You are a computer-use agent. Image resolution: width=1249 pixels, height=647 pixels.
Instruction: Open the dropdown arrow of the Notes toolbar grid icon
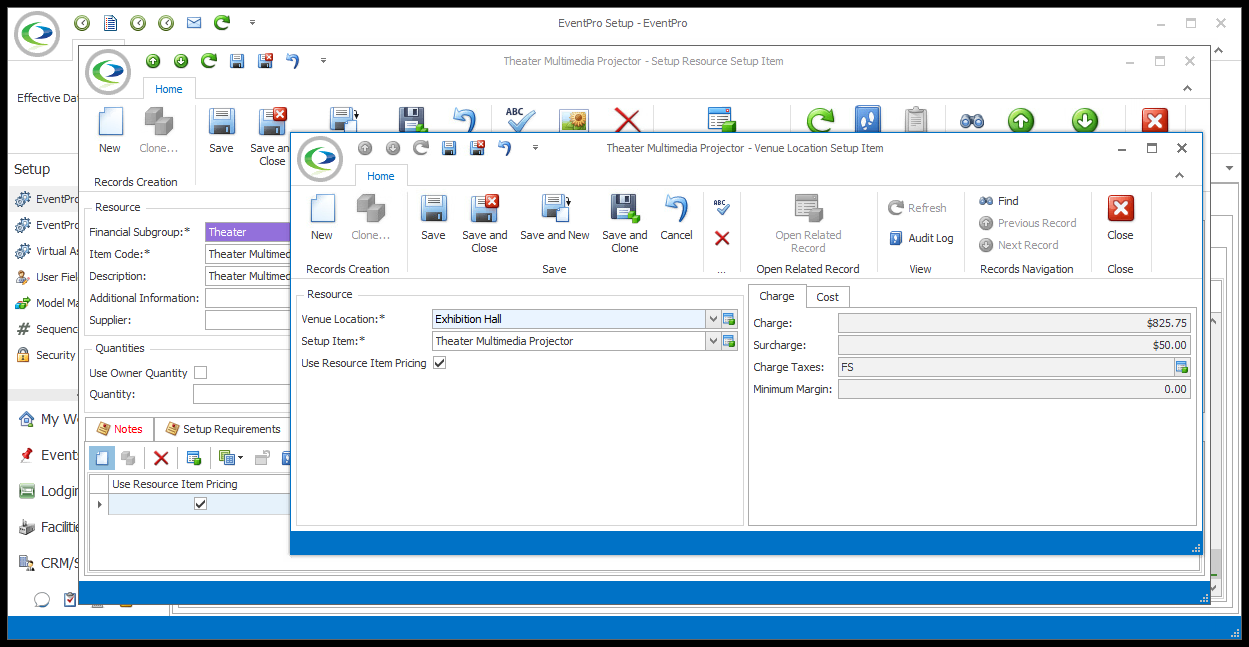(239, 458)
